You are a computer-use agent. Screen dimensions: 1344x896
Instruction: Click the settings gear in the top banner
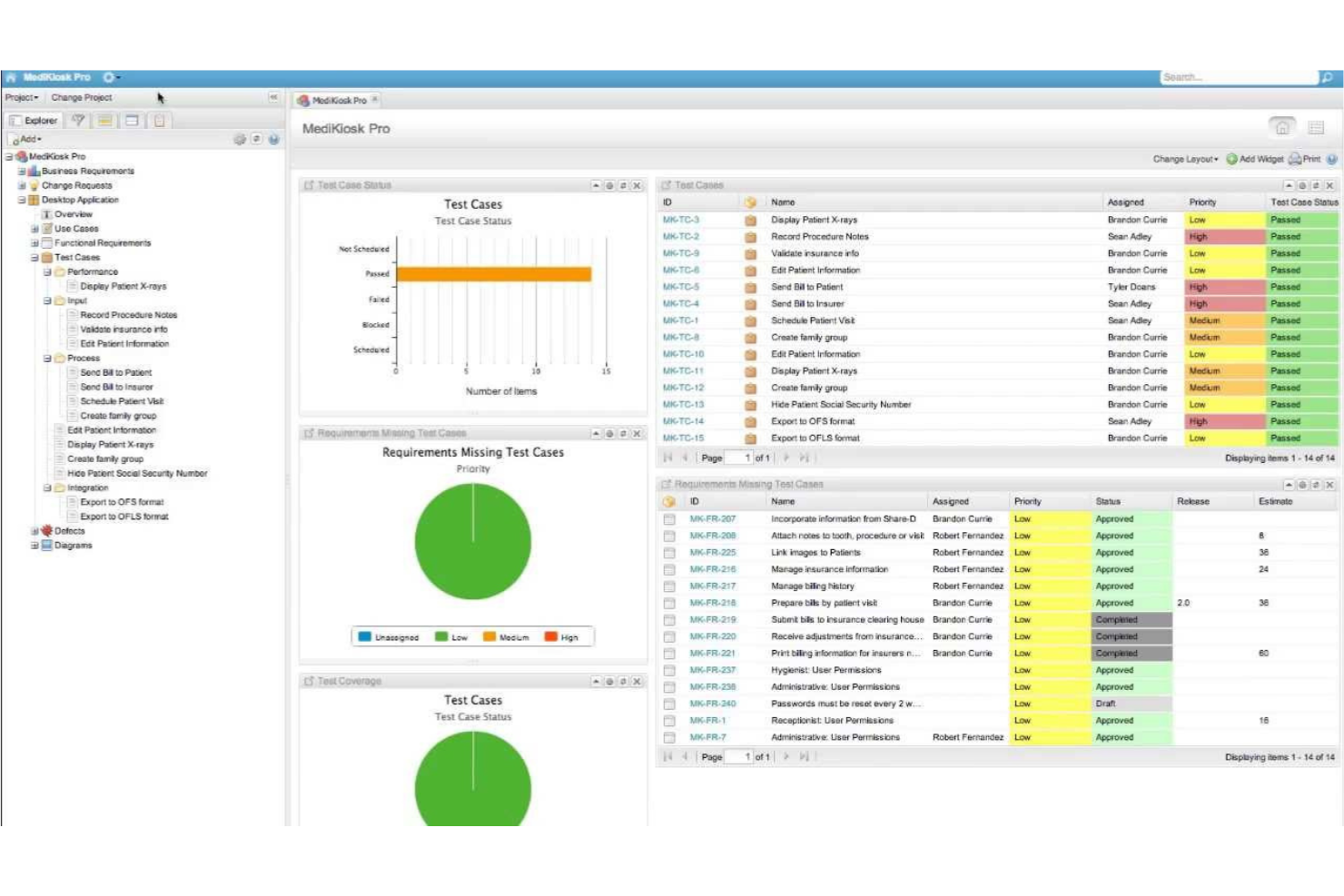point(109,78)
